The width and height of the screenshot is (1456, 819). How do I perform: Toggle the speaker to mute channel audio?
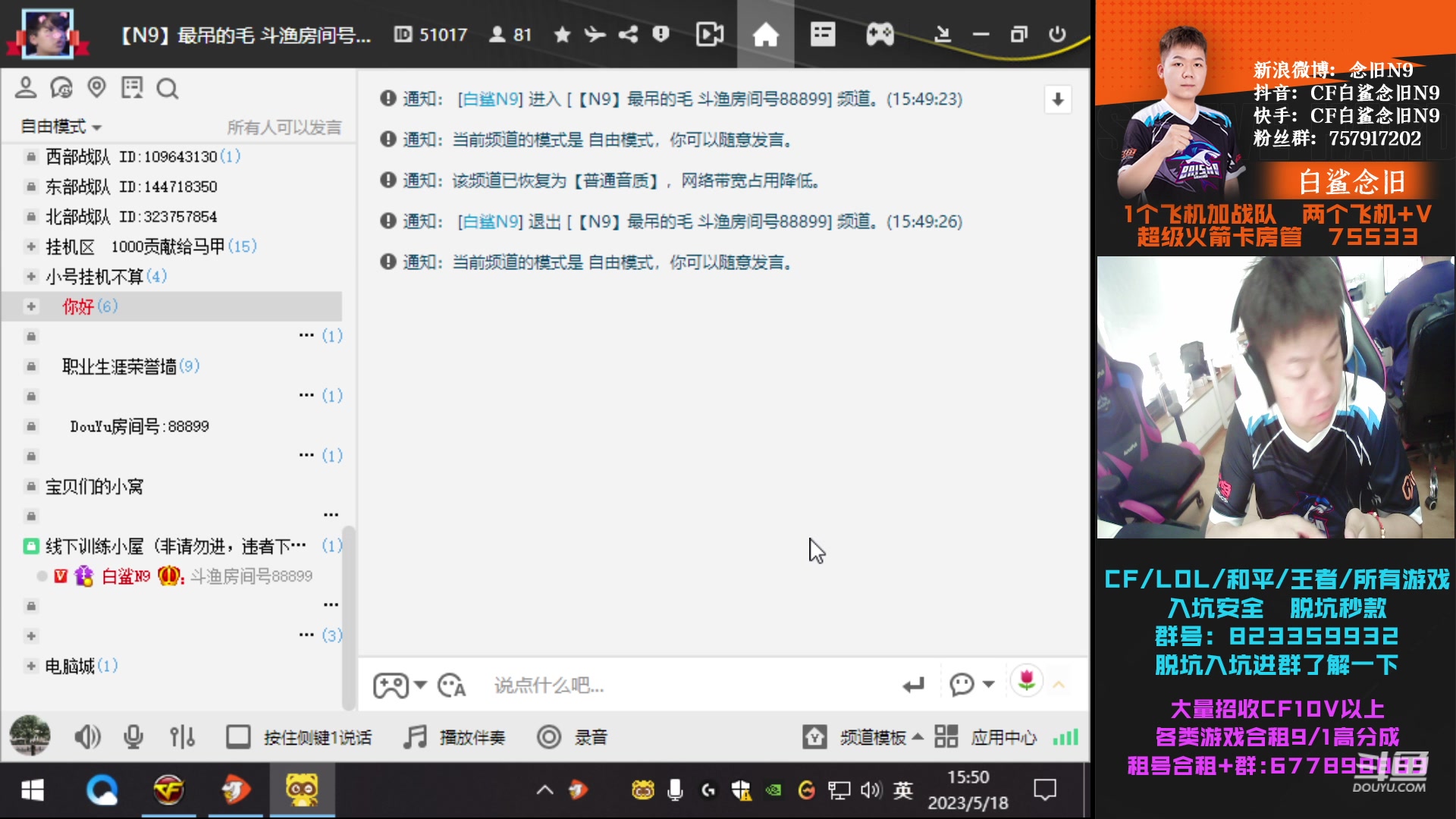[88, 736]
